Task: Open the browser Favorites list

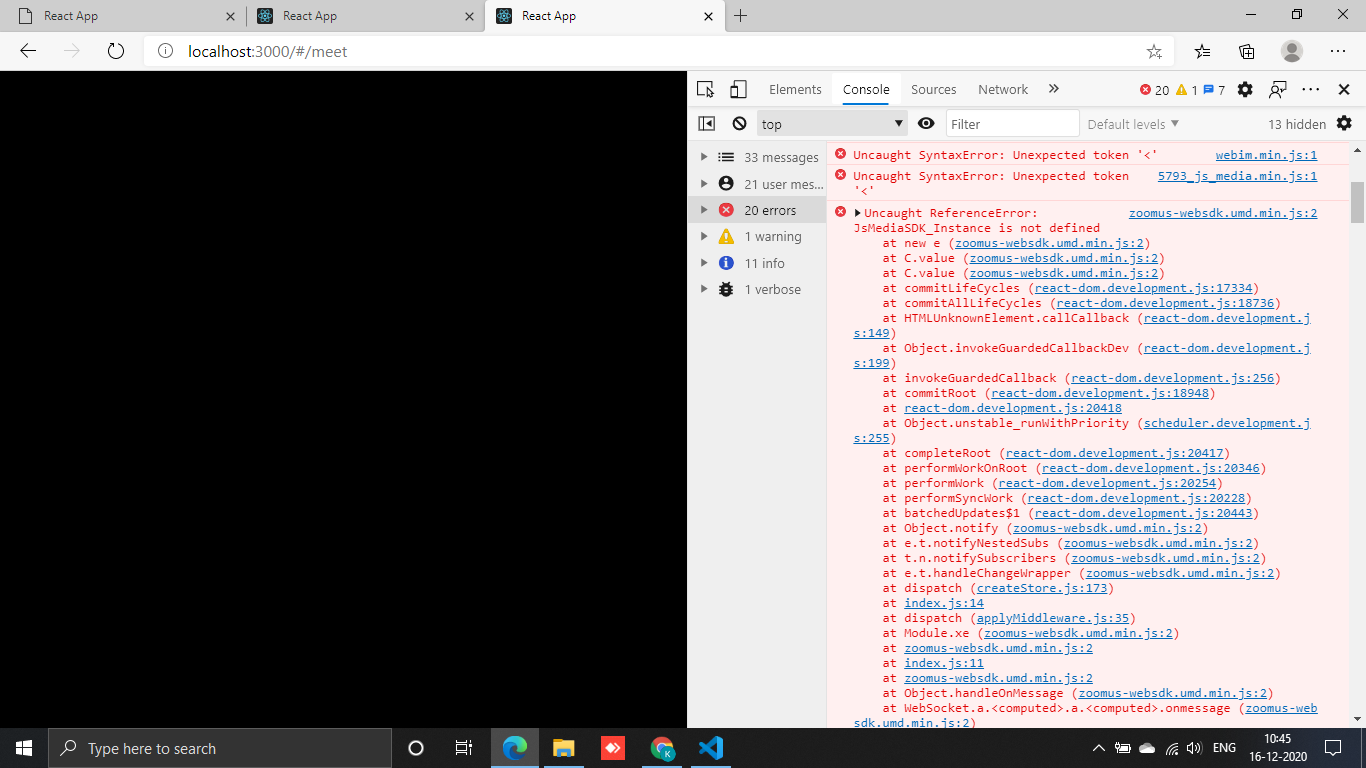Action: [x=1203, y=51]
